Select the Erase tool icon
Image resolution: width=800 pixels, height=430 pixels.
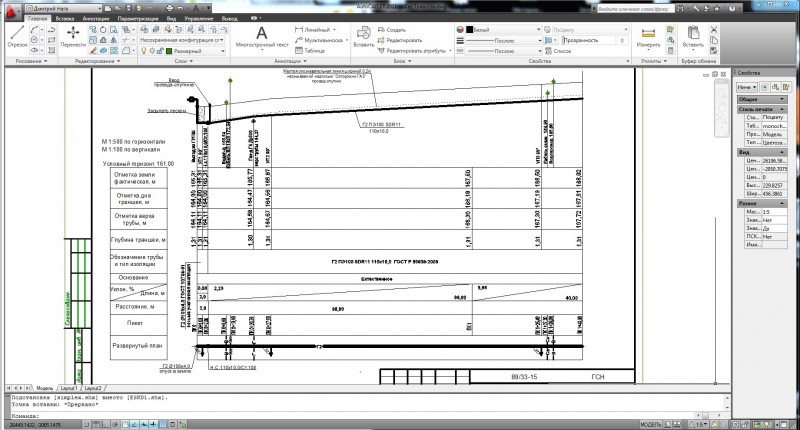coord(93,50)
